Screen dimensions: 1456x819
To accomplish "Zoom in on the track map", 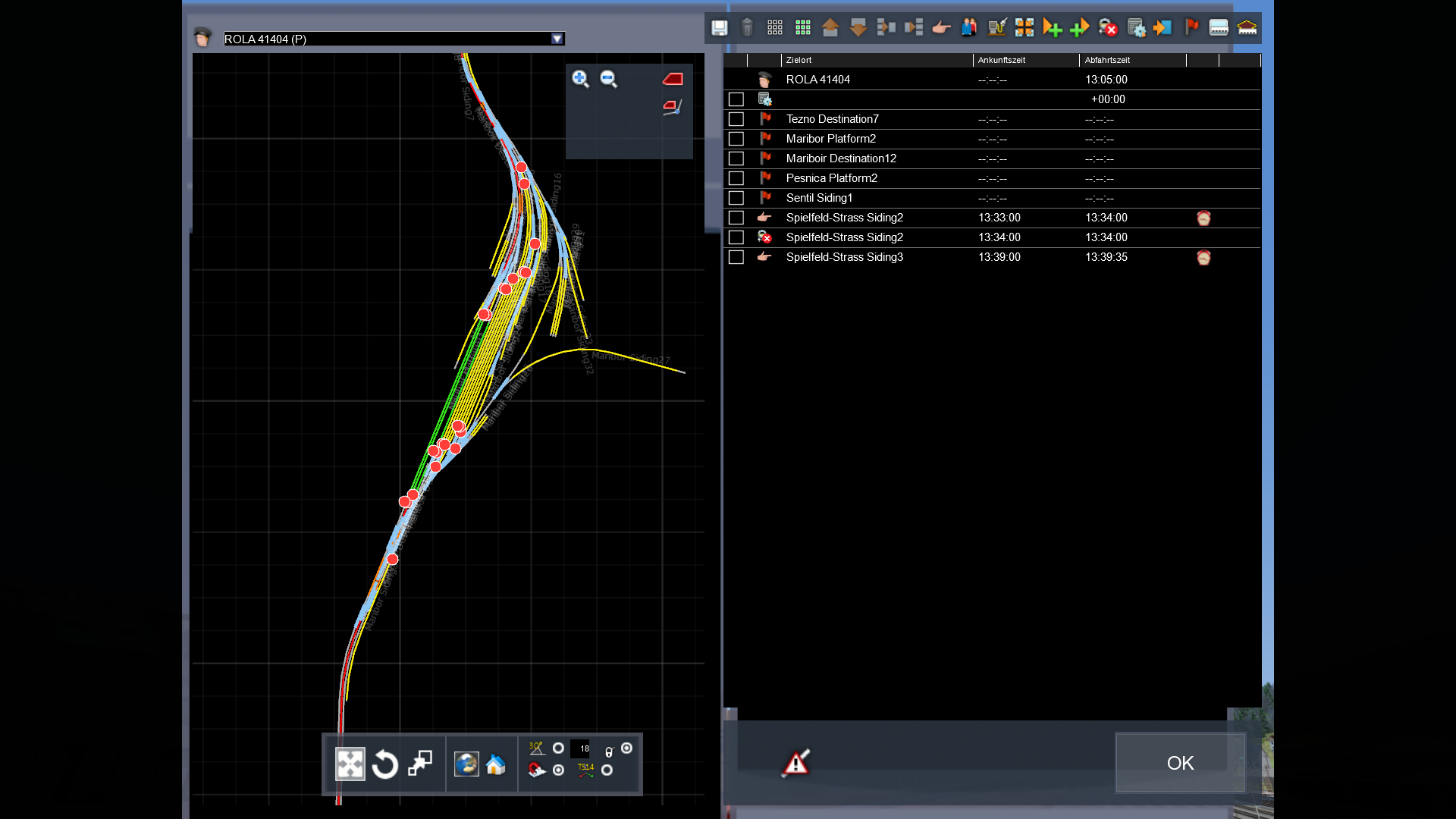I will pos(581,79).
